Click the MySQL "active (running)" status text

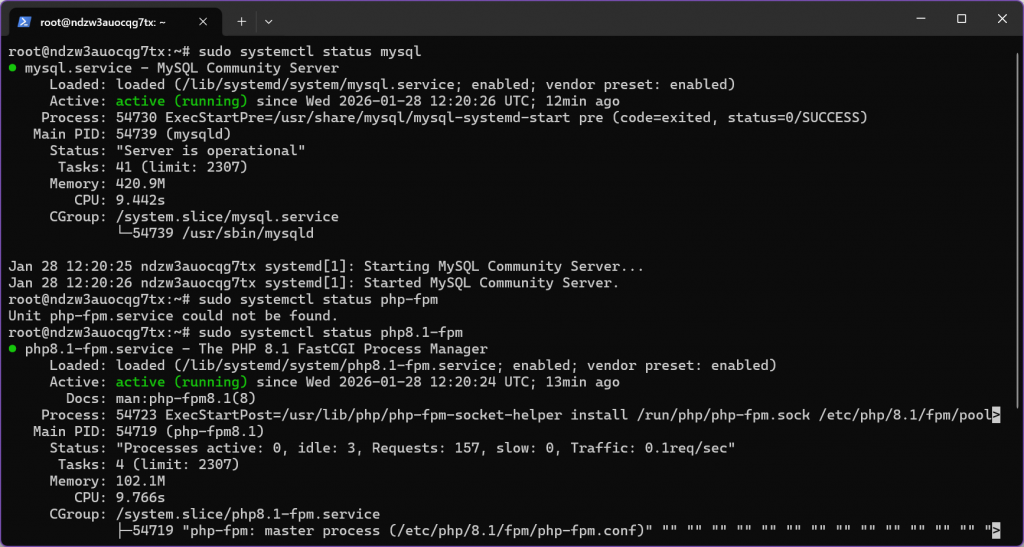(x=181, y=101)
